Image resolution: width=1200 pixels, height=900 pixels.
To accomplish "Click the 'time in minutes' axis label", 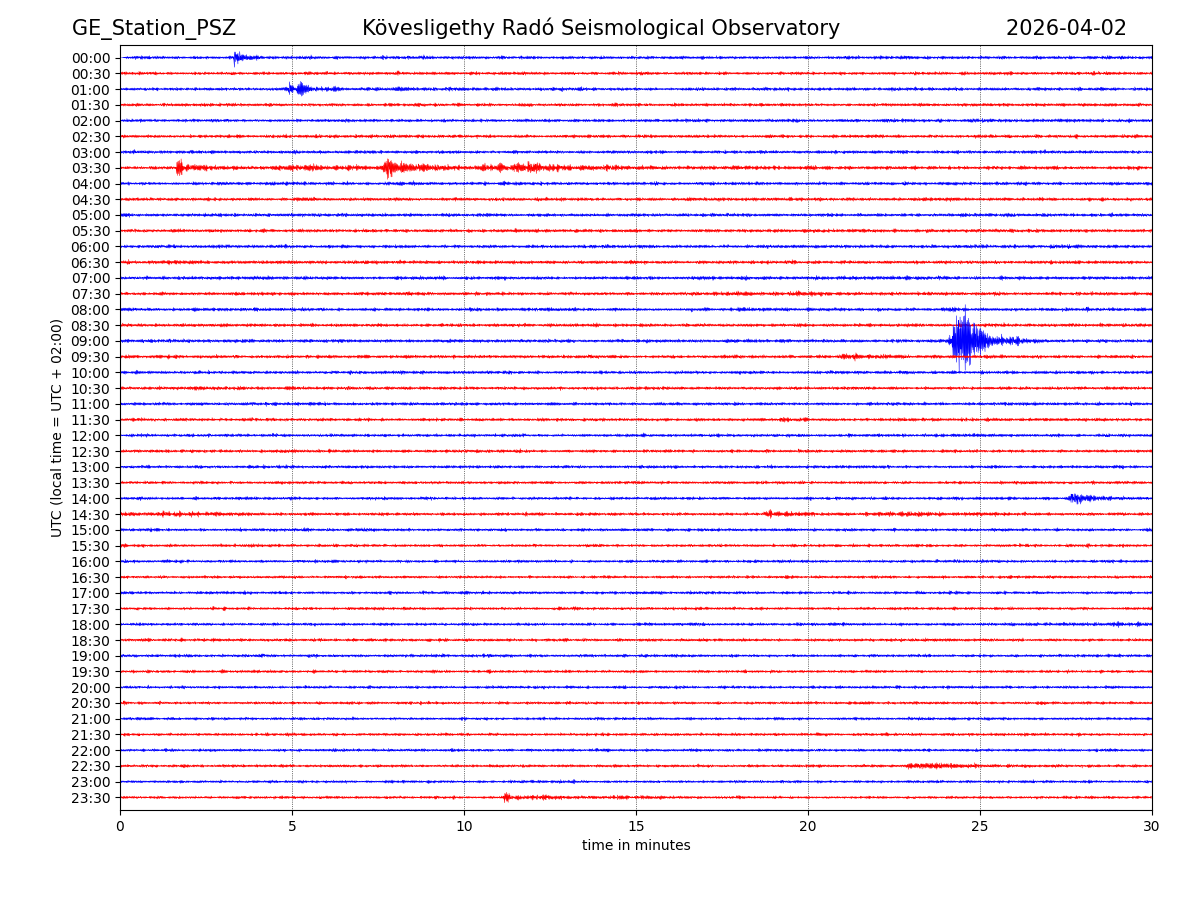I will [636, 846].
